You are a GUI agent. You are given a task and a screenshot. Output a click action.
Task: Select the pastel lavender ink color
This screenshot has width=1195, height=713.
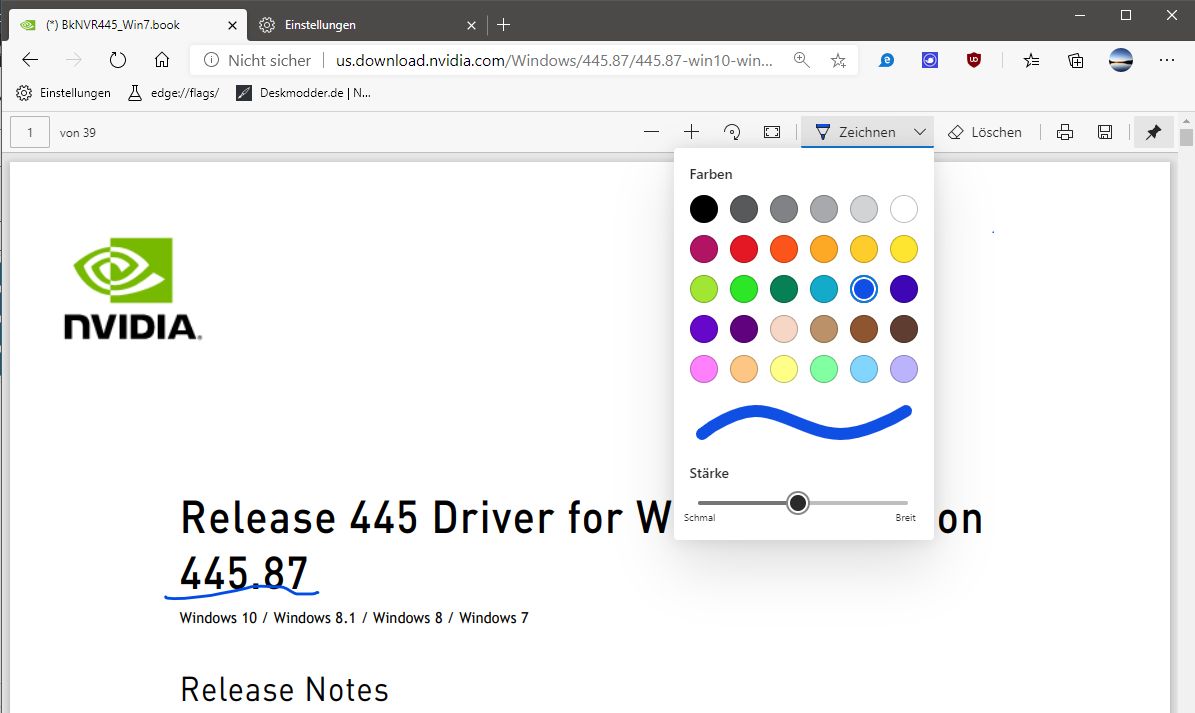904,369
